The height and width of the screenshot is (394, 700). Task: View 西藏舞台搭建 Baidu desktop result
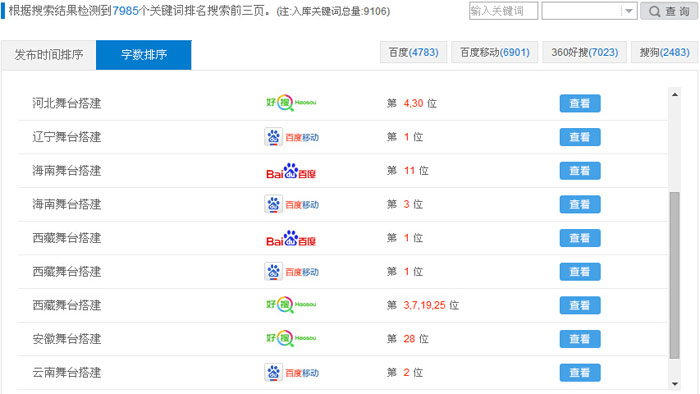[x=580, y=238]
